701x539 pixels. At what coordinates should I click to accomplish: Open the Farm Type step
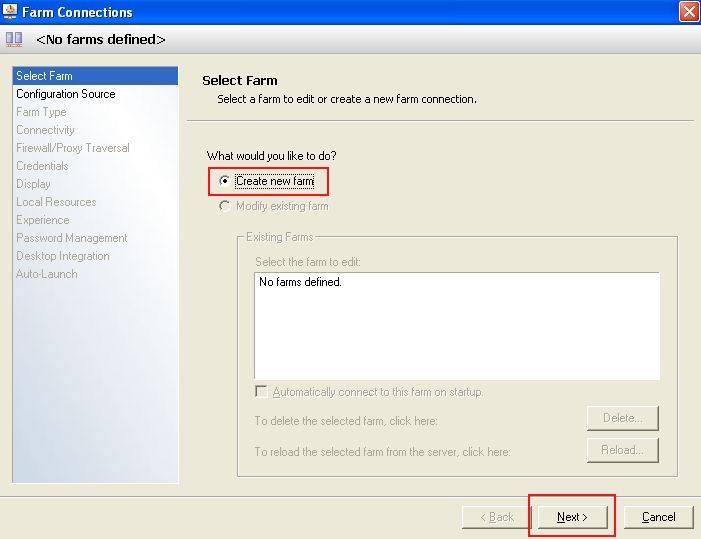[x=95, y=112]
